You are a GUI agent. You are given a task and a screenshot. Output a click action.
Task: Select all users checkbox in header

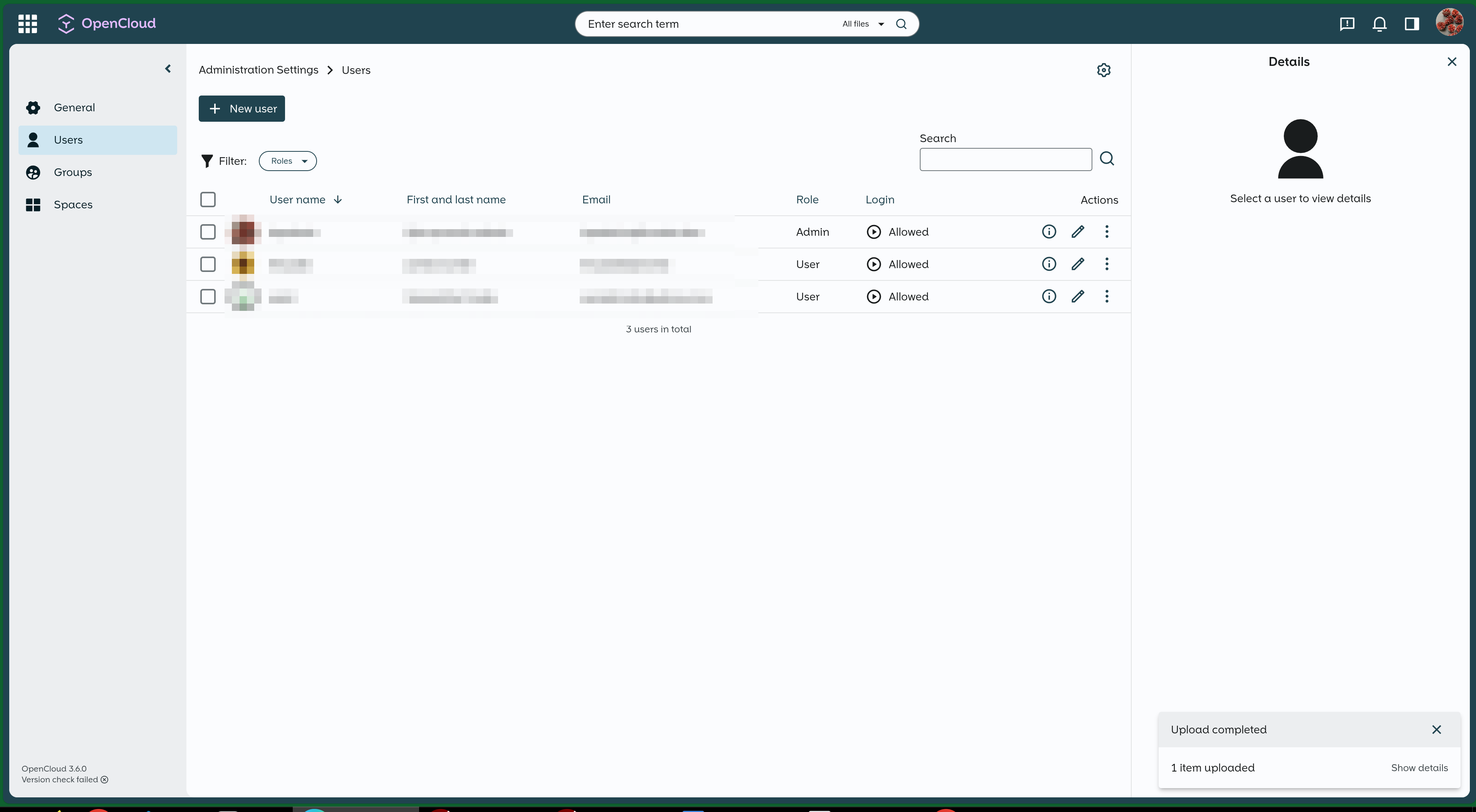(x=208, y=200)
